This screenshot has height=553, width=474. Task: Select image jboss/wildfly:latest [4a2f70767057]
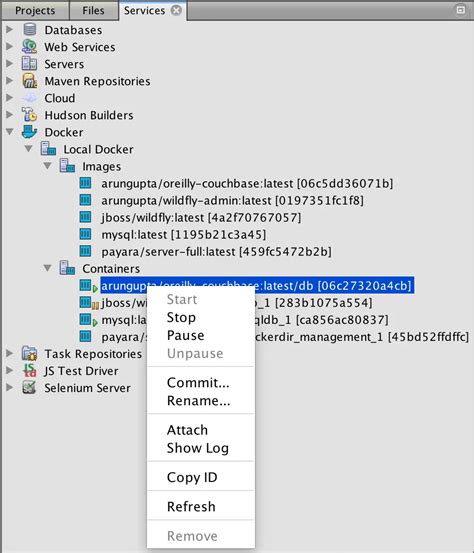pyautogui.click(x=201, y=217)
